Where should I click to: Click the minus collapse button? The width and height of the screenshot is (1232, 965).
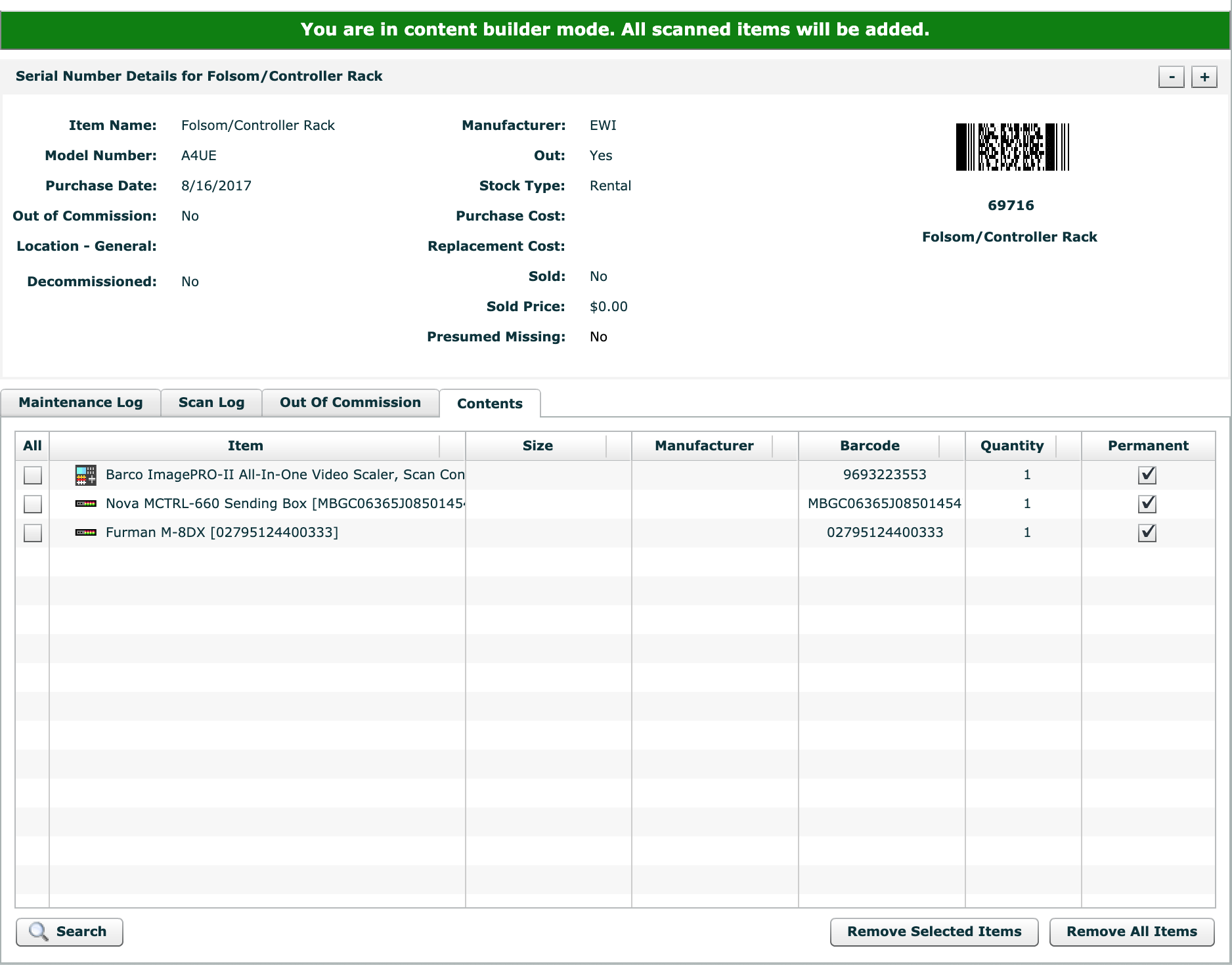[x=1171, y=77]
